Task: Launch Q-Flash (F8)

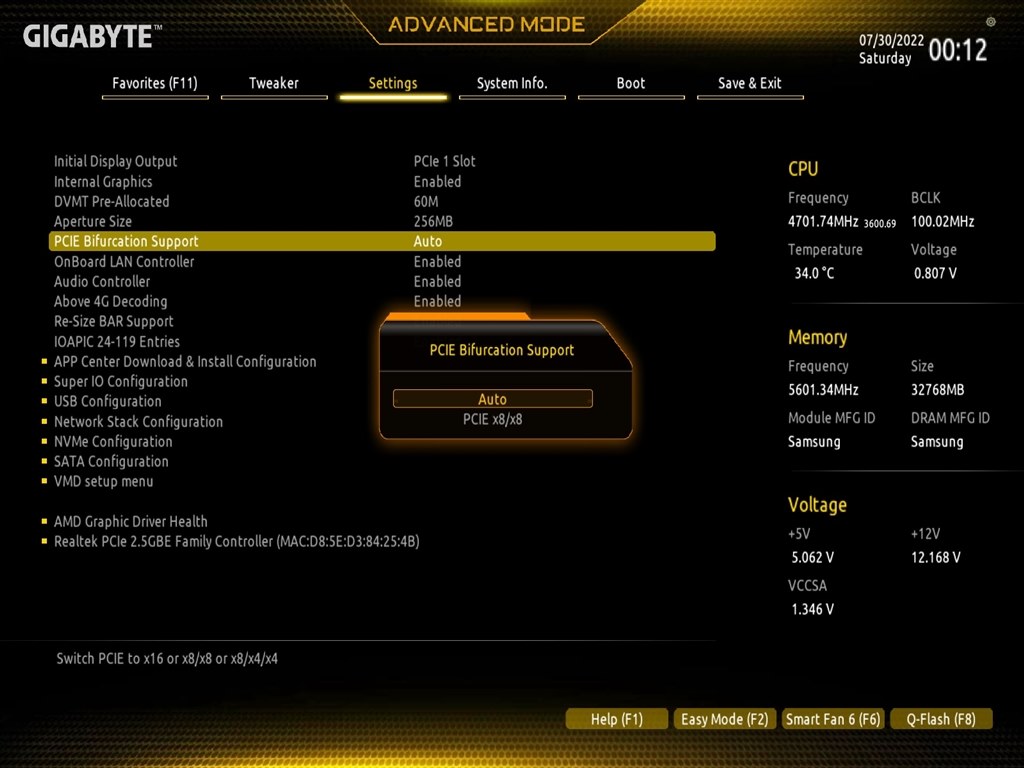Action: pos(941,719)
